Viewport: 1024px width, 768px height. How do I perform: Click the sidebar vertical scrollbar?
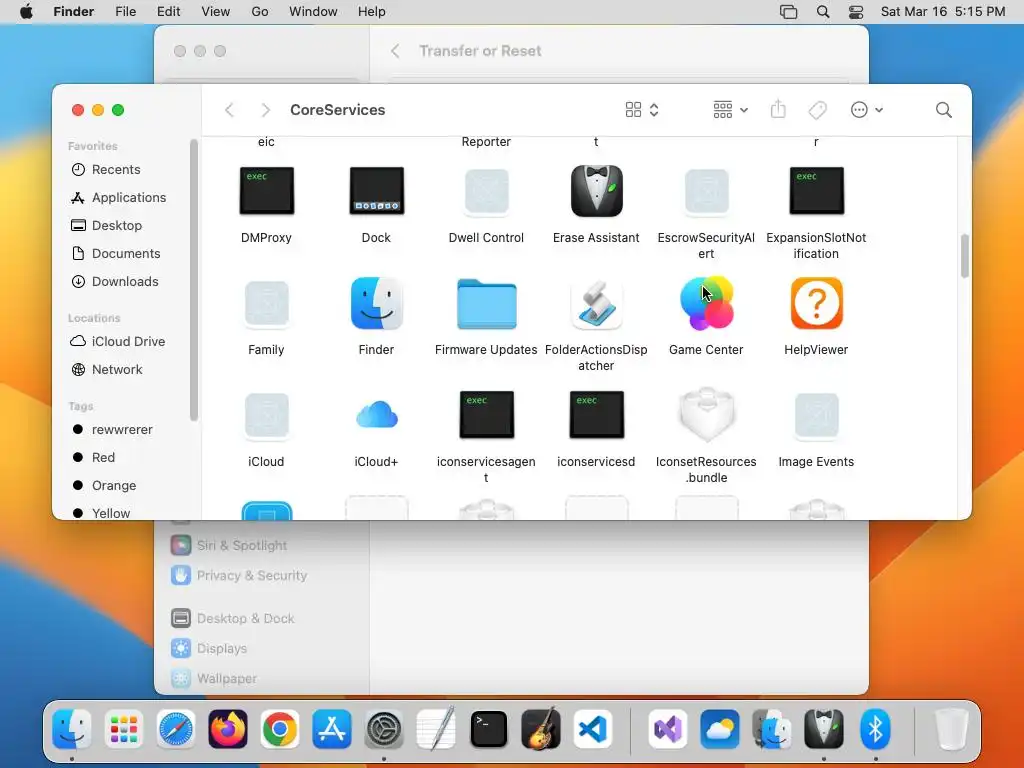194,281
